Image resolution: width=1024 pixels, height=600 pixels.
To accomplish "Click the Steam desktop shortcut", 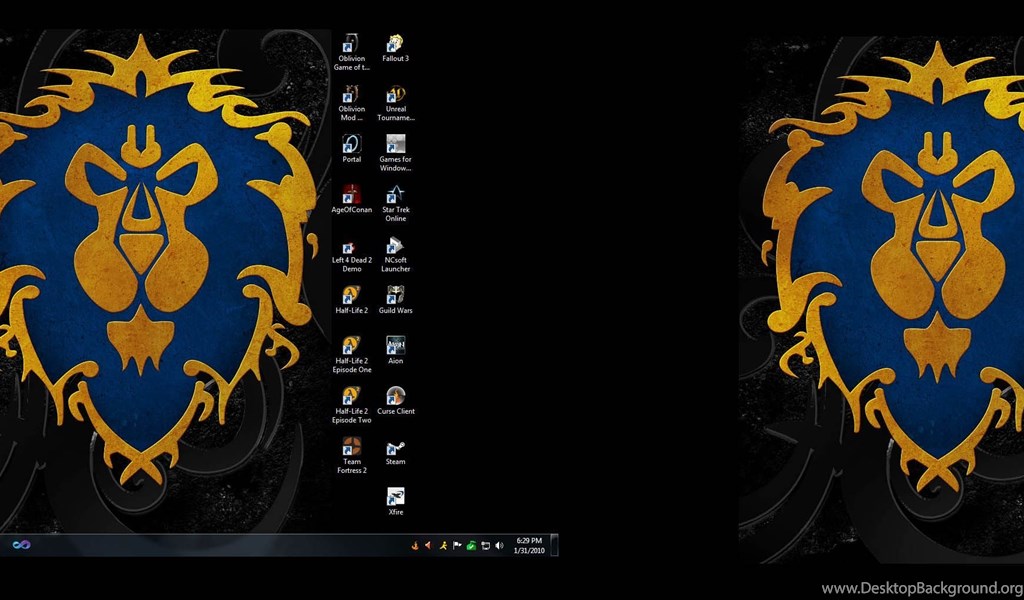I will coord(396,451).
